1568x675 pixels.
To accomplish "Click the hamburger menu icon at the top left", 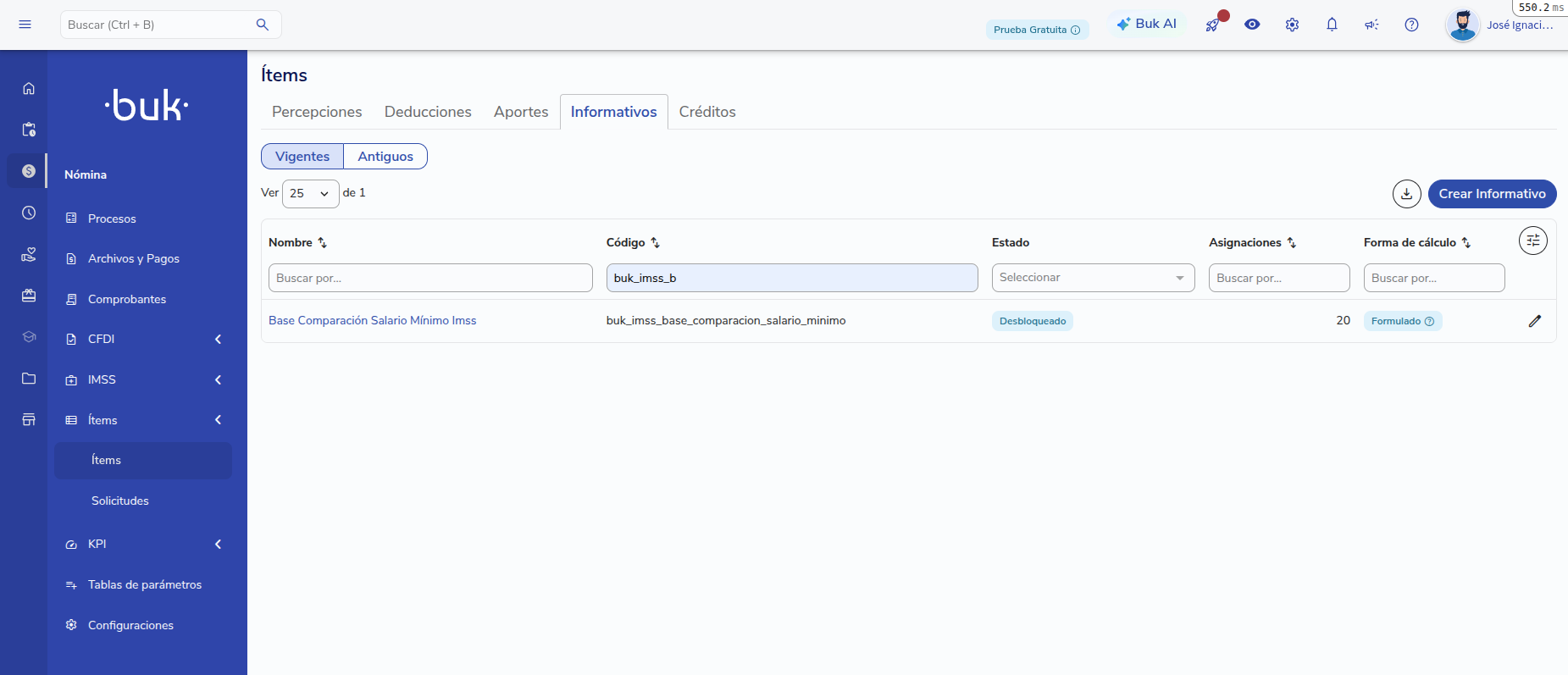I will pyautogui.click(x=25, y=25).
